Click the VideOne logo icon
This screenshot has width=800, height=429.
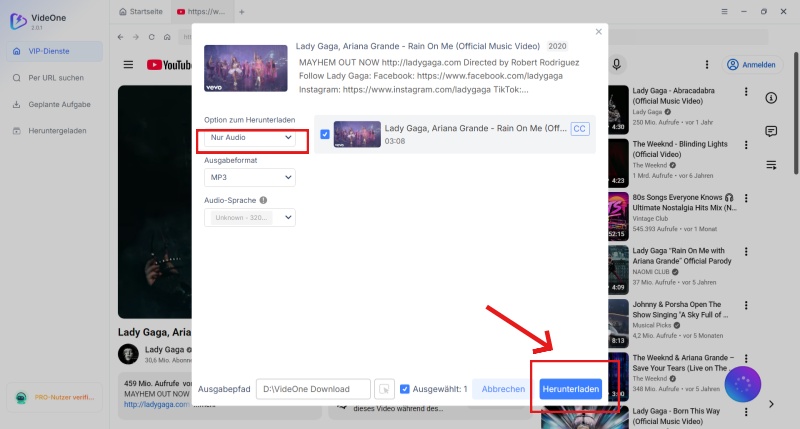pyautogui.click(x=18, y=21)
